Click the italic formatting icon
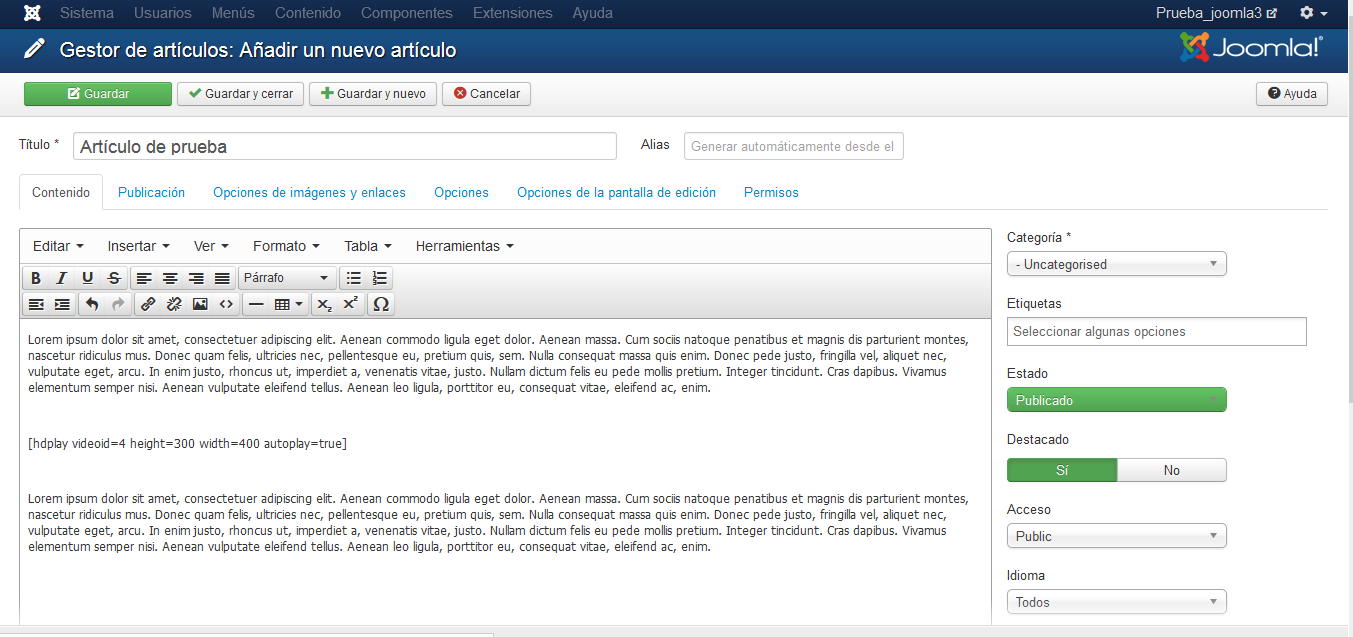The image size is (1353, 637). (62, 278)
